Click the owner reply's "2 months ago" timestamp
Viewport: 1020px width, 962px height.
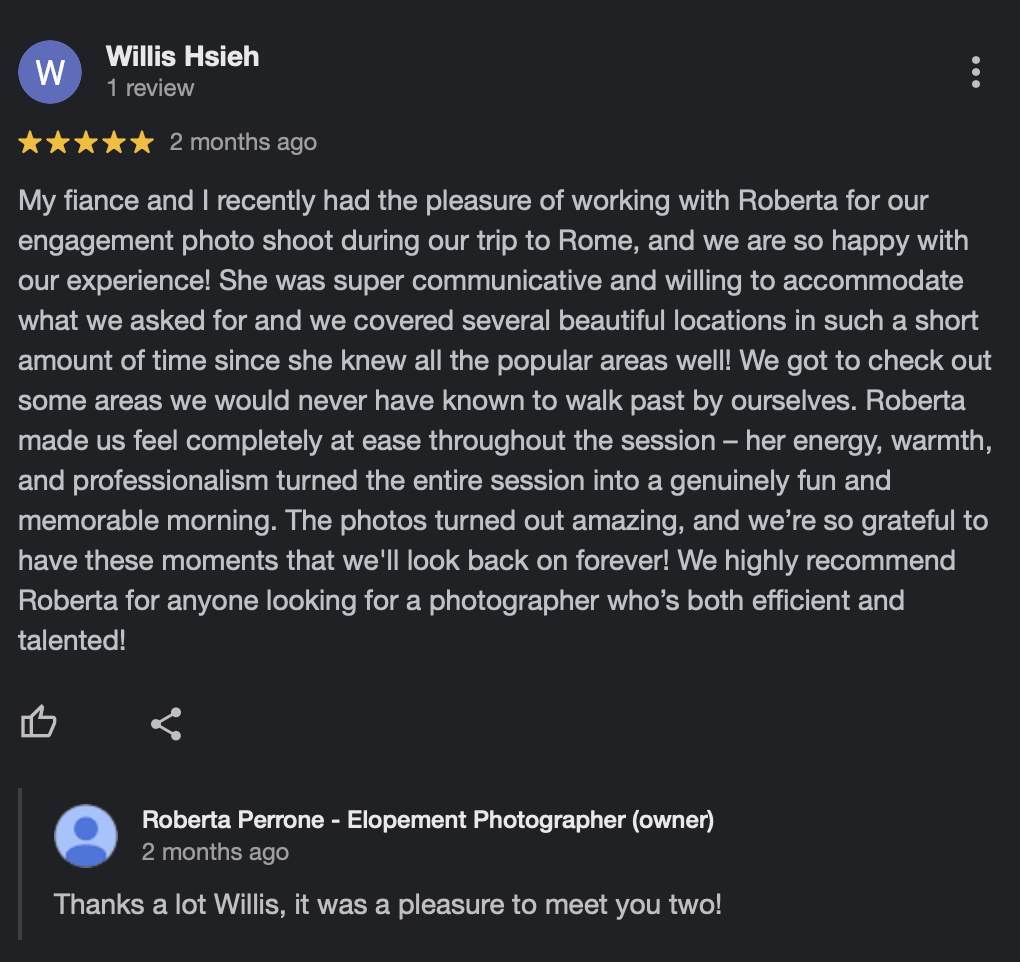(x=215, y=852)
